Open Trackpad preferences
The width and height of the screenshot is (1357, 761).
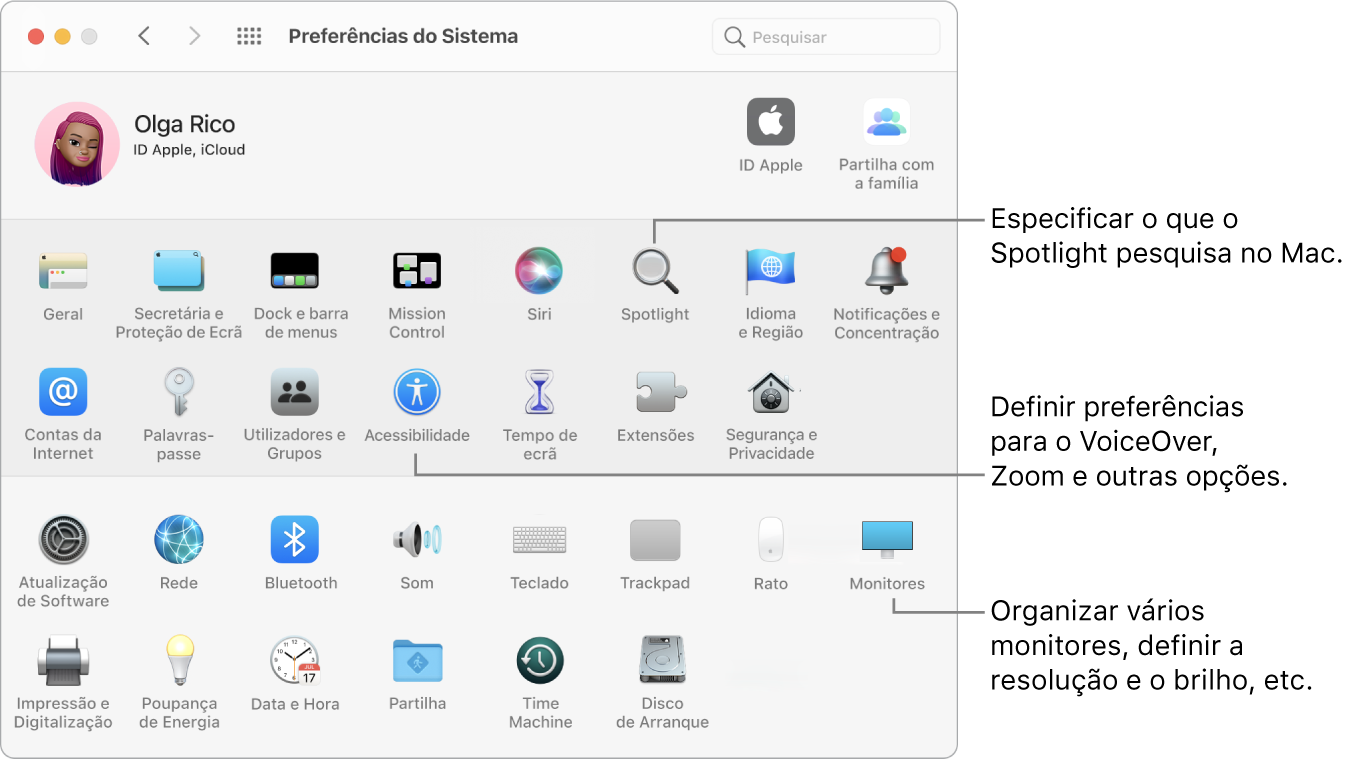[x=655, y=540]
